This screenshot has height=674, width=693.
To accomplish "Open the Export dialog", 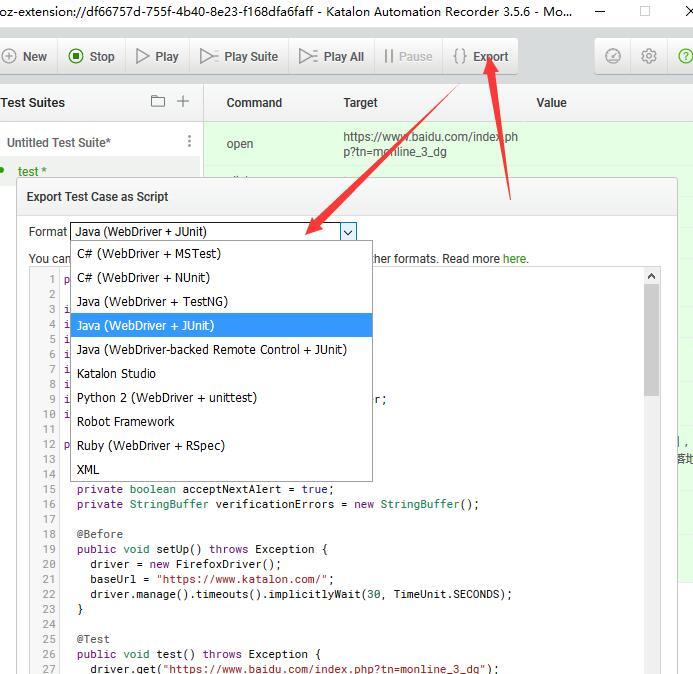I will click(x=480, y=57).
